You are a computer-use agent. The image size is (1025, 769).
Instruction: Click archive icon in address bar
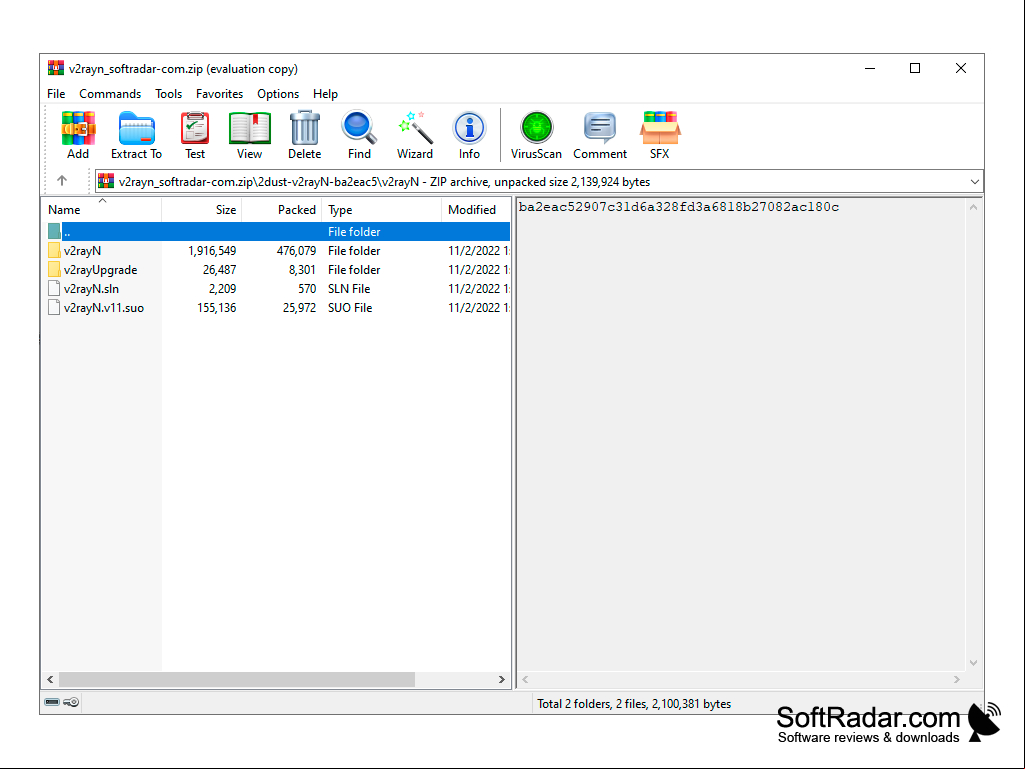(106, 181)
